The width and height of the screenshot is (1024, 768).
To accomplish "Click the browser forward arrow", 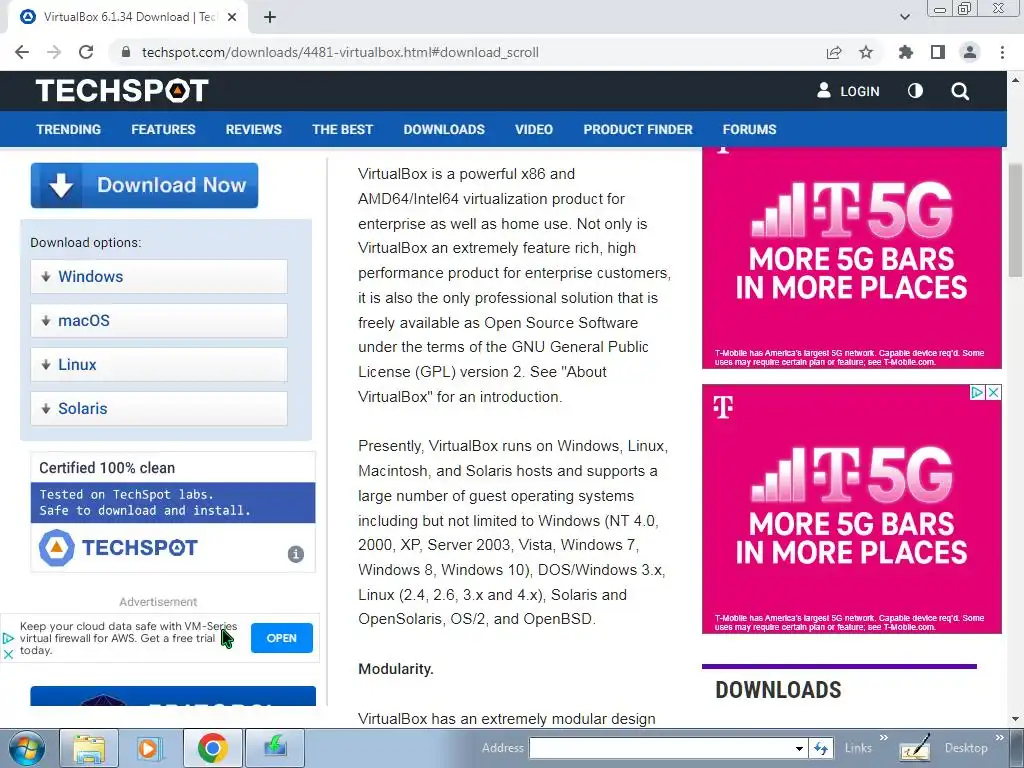I will click(54, 52).
